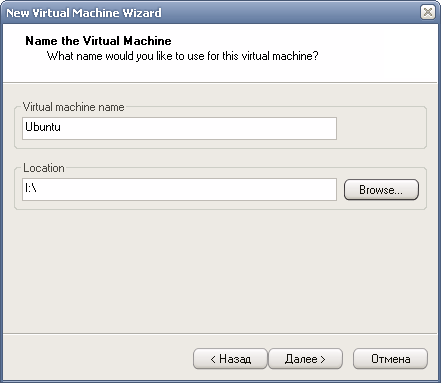This screenshot has width=441, height=383.
Task: Open the Browse... folder dialog
Action: pyautogui.click(x=381, y=190)
